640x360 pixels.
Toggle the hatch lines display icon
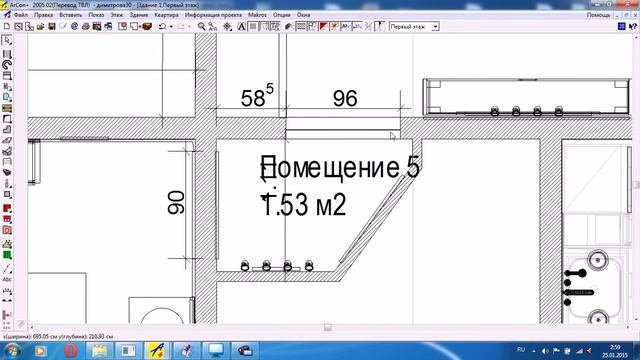coord(301,27)
